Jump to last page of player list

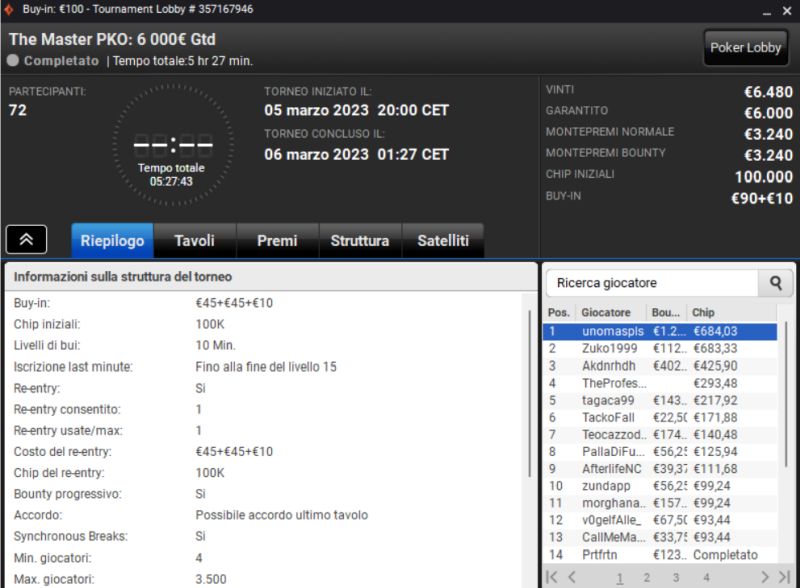tap(784, 577)
